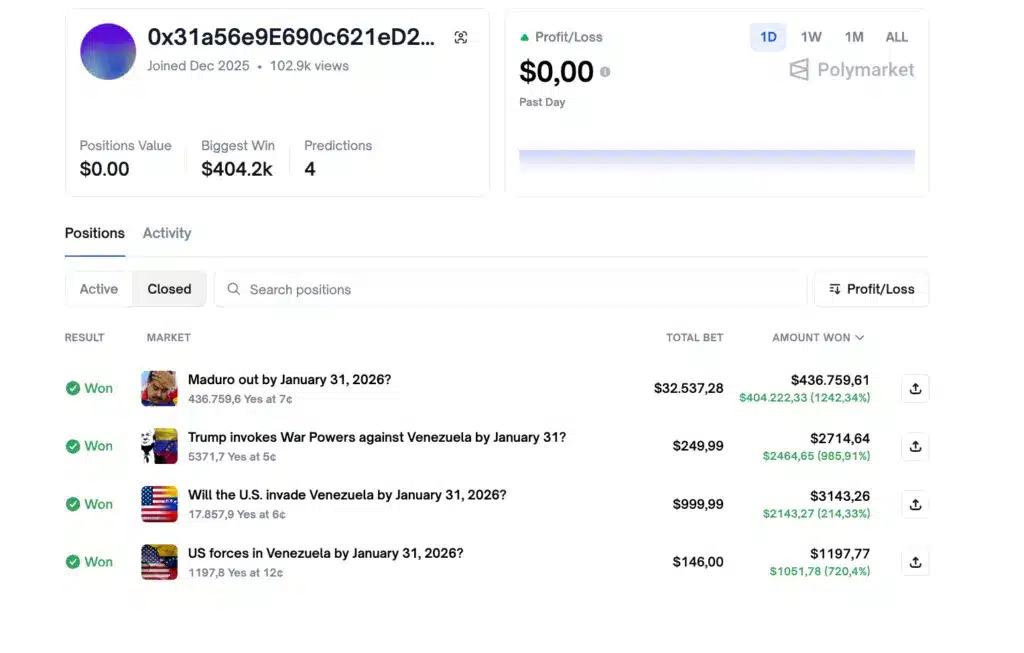Sort by the Amount Won column arrow
Viewport: 1024px width, 653px height.
point(860,338)
